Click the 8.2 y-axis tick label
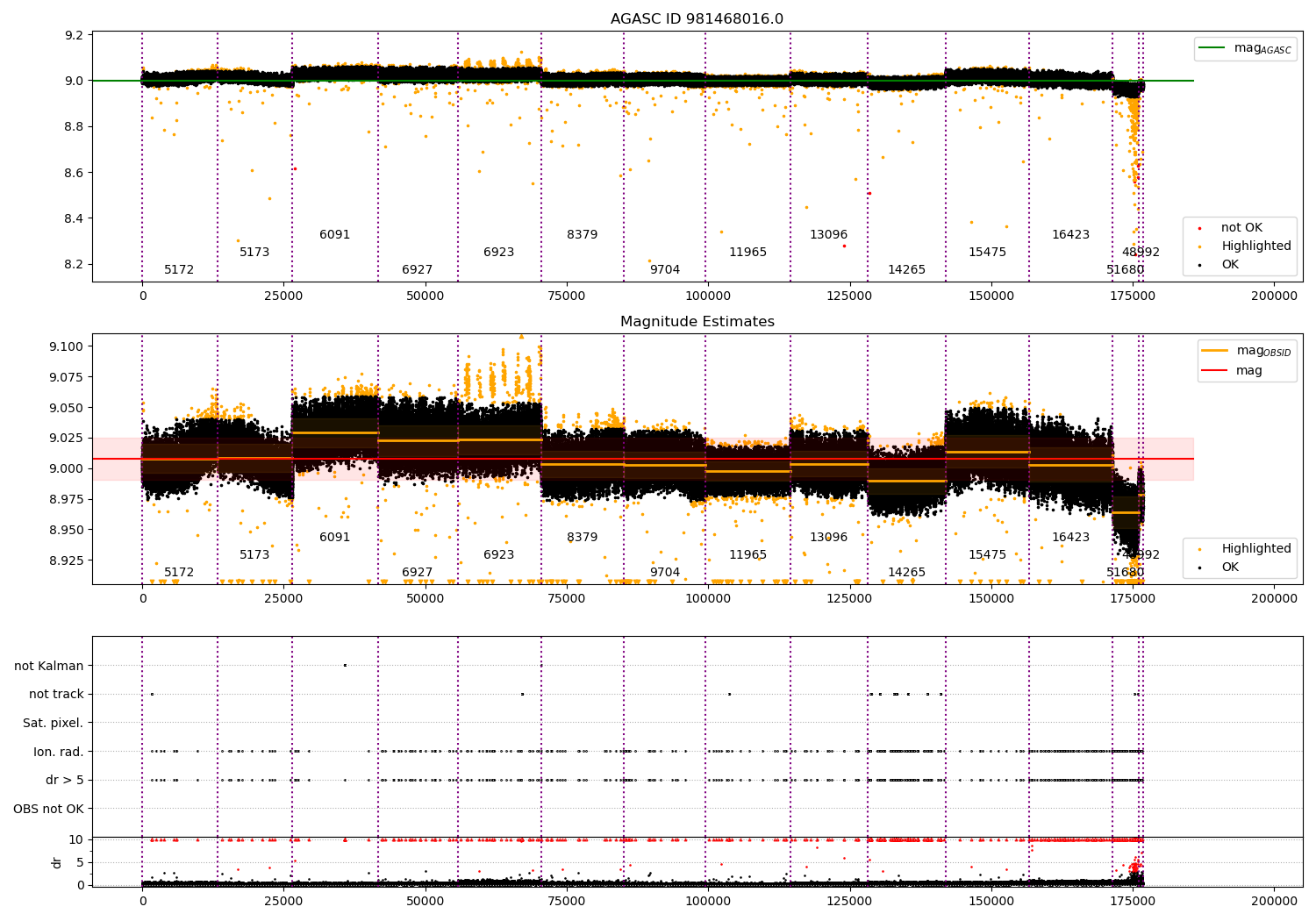The width and height of the screenshot is (1316, 921). 75,265
